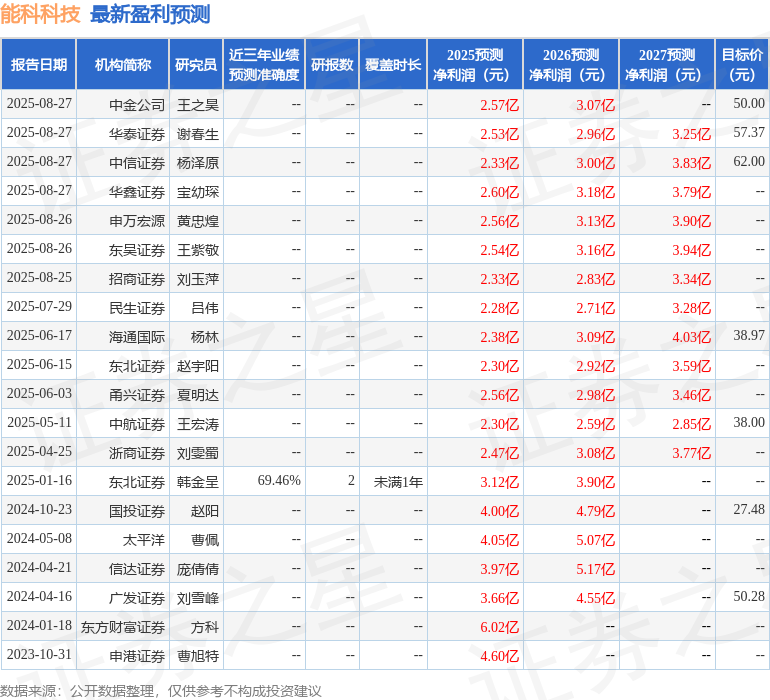The height and width of the screenshot is (700, 770).
Task: Select the 中金公司 institution cell
Action: coord(137,105)
